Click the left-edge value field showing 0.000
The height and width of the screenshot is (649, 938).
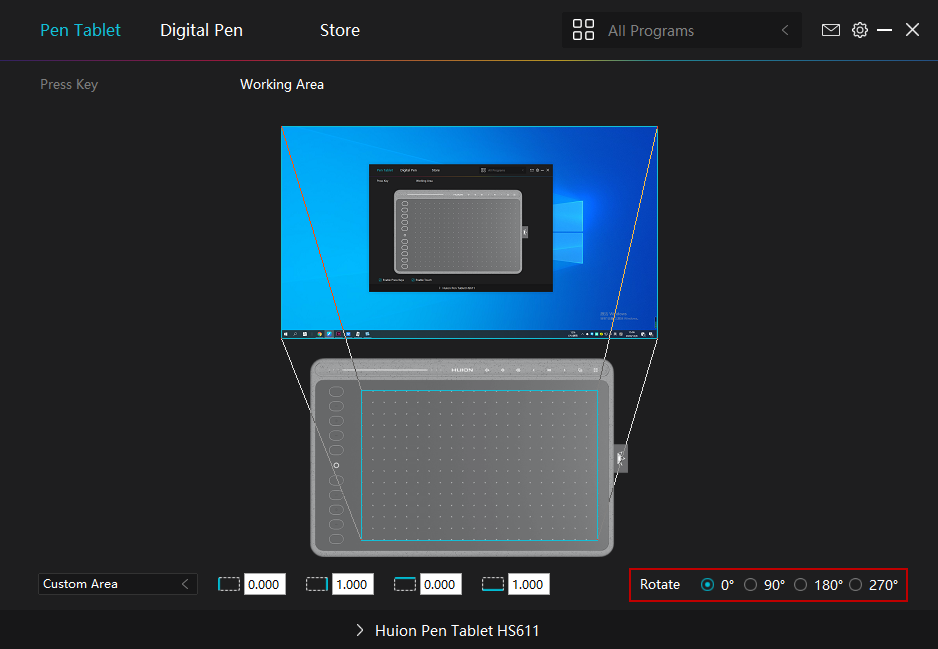[x=264, y=584]
